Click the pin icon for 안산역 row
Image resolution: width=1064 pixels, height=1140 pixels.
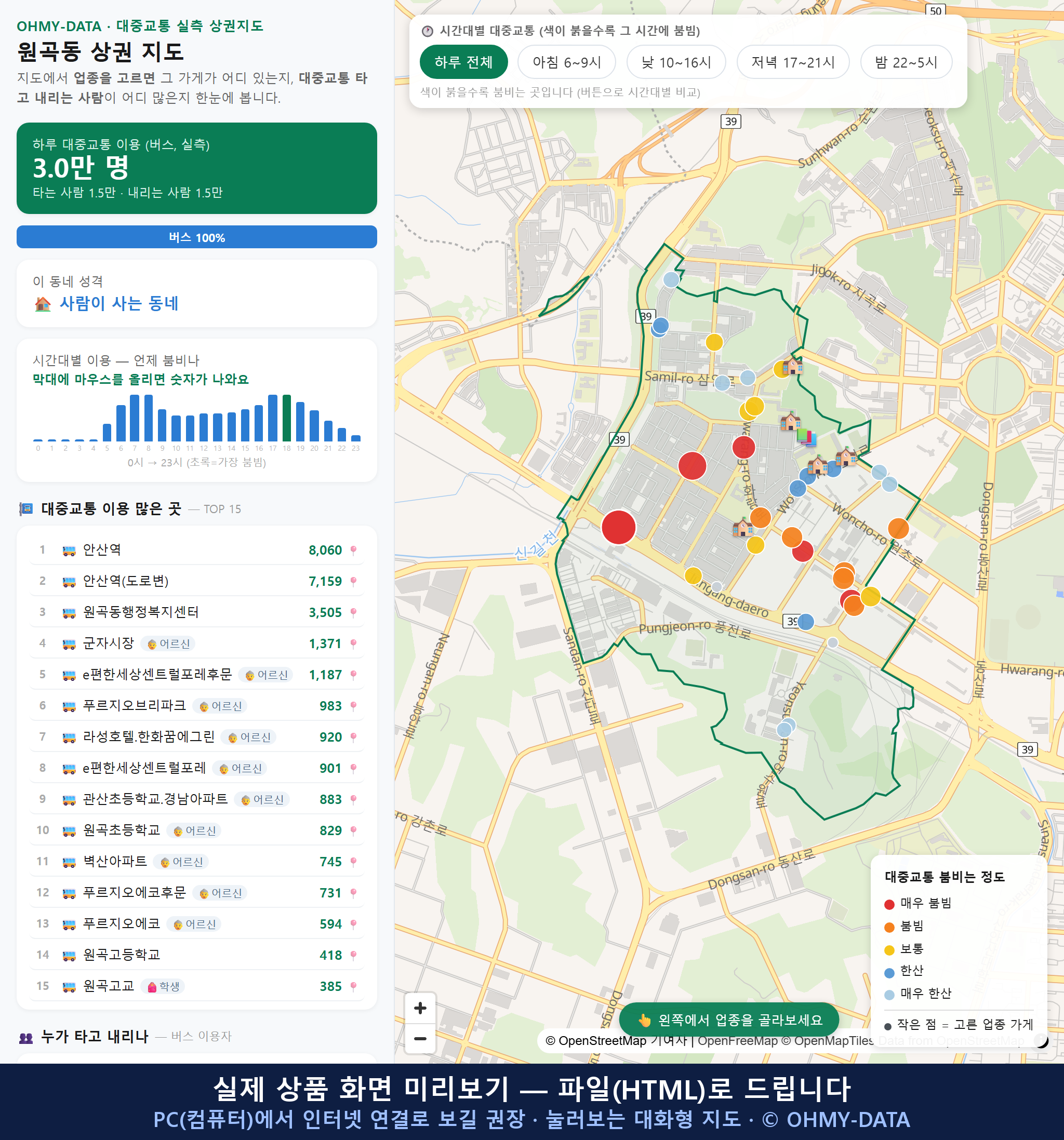tap(353, 551)
